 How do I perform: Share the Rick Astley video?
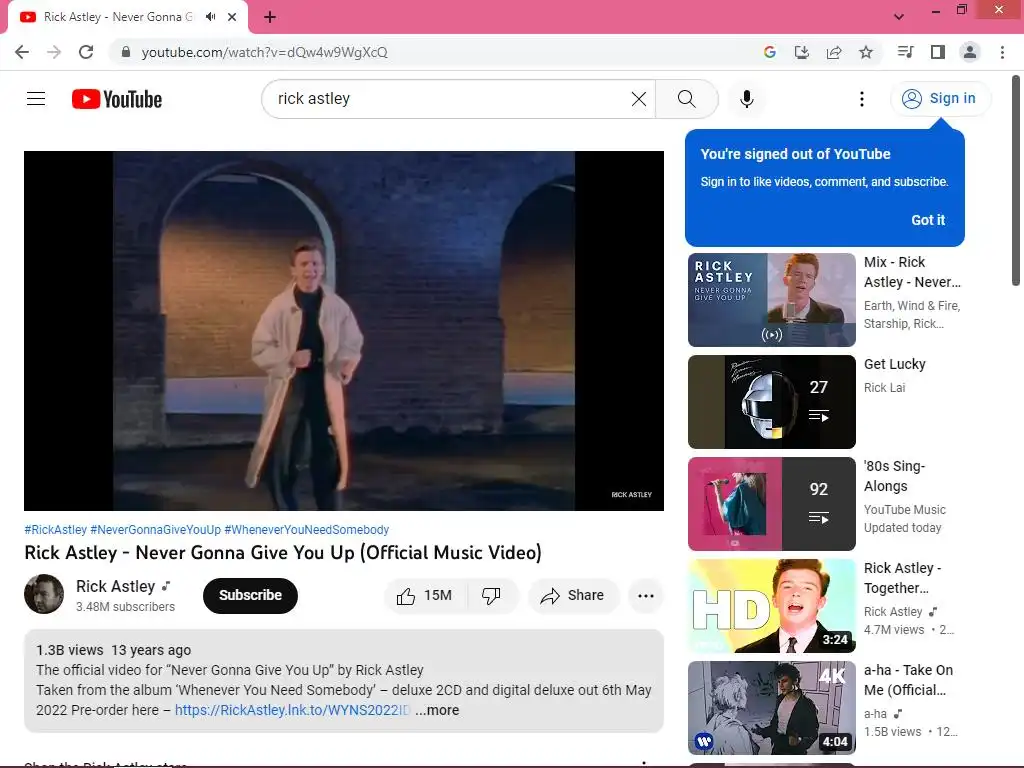(x=573, y=596)
